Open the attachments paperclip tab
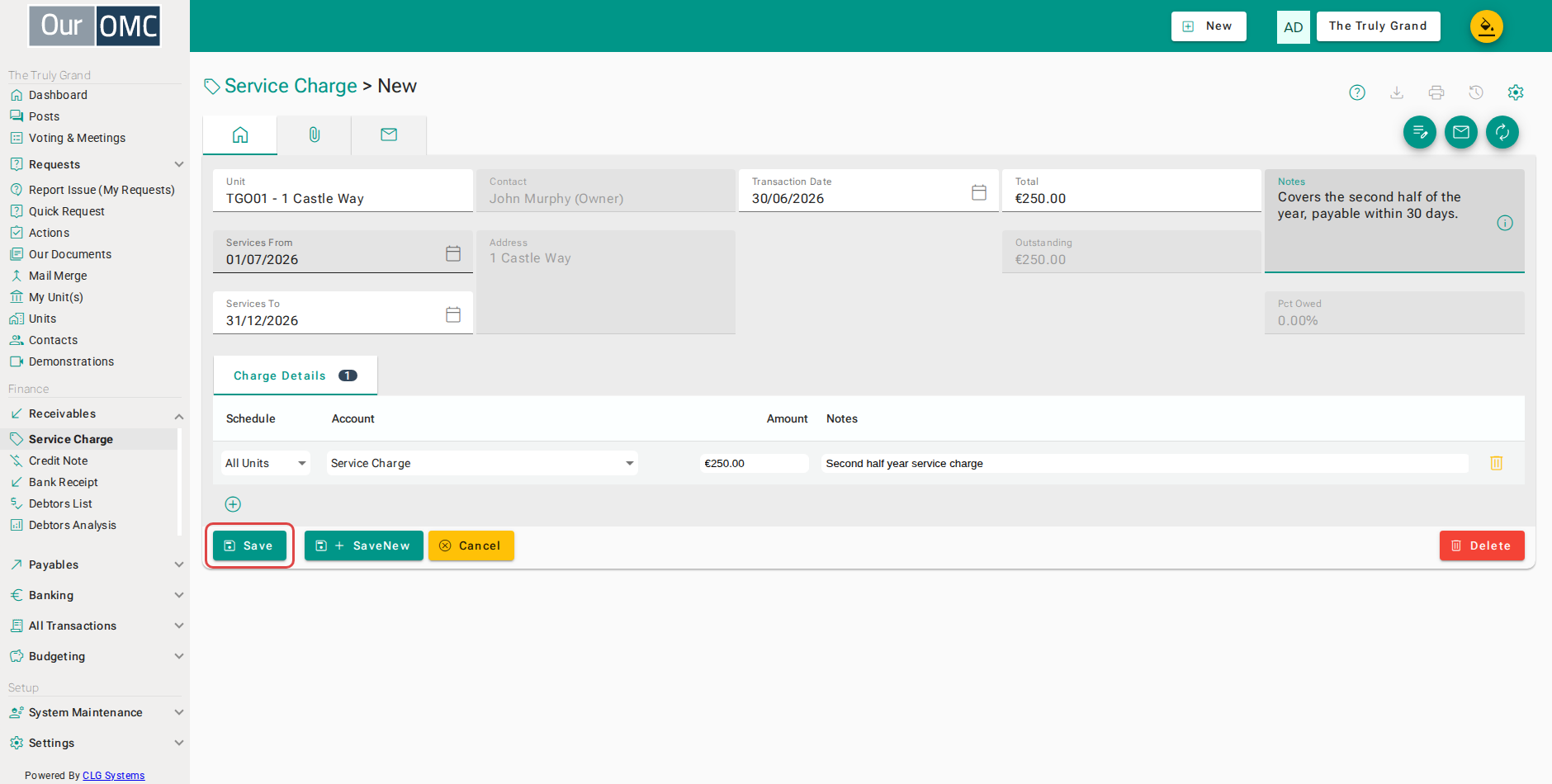This screenshot has width=1552, height=784. [315, 135]
